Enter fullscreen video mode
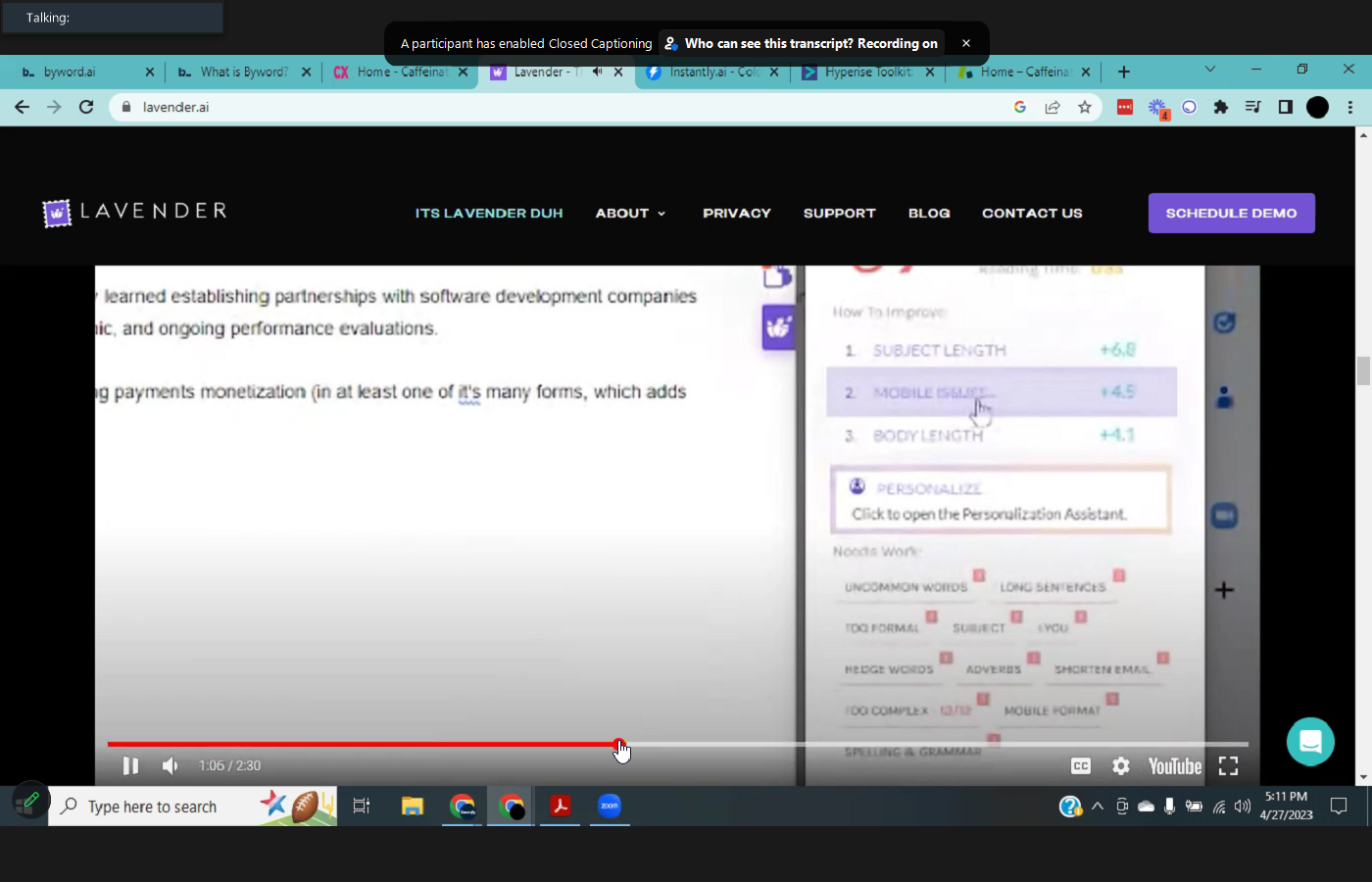1372x882 pixels. coord(1228,766)
